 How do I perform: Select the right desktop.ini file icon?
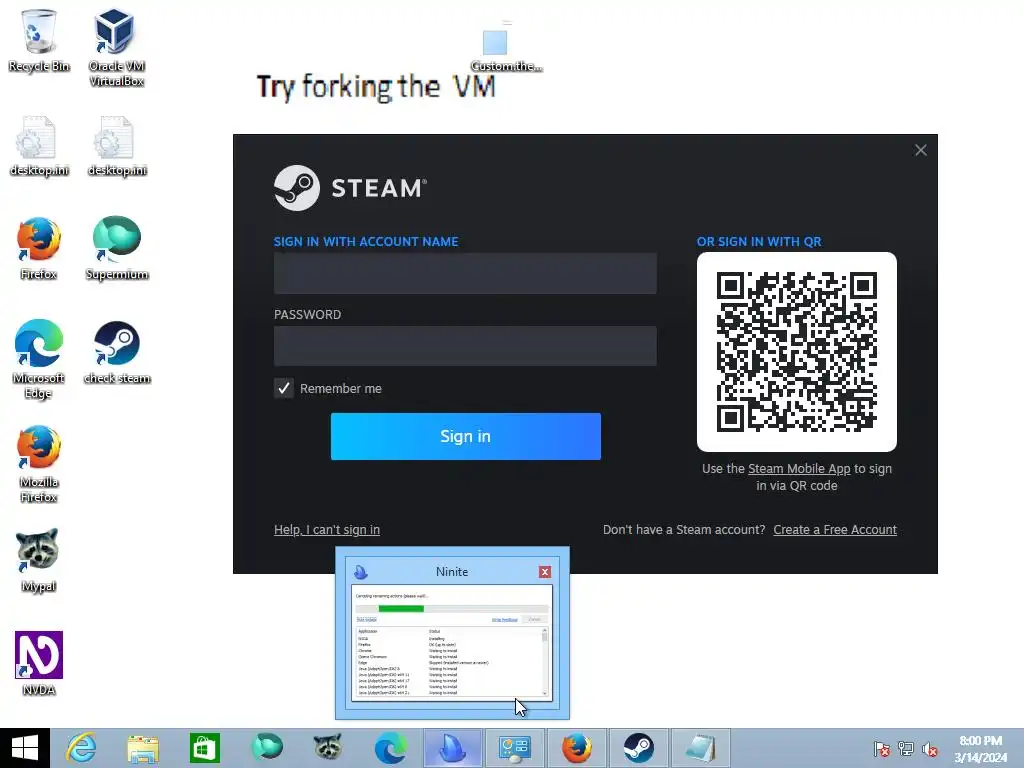[x=117, y=146]
